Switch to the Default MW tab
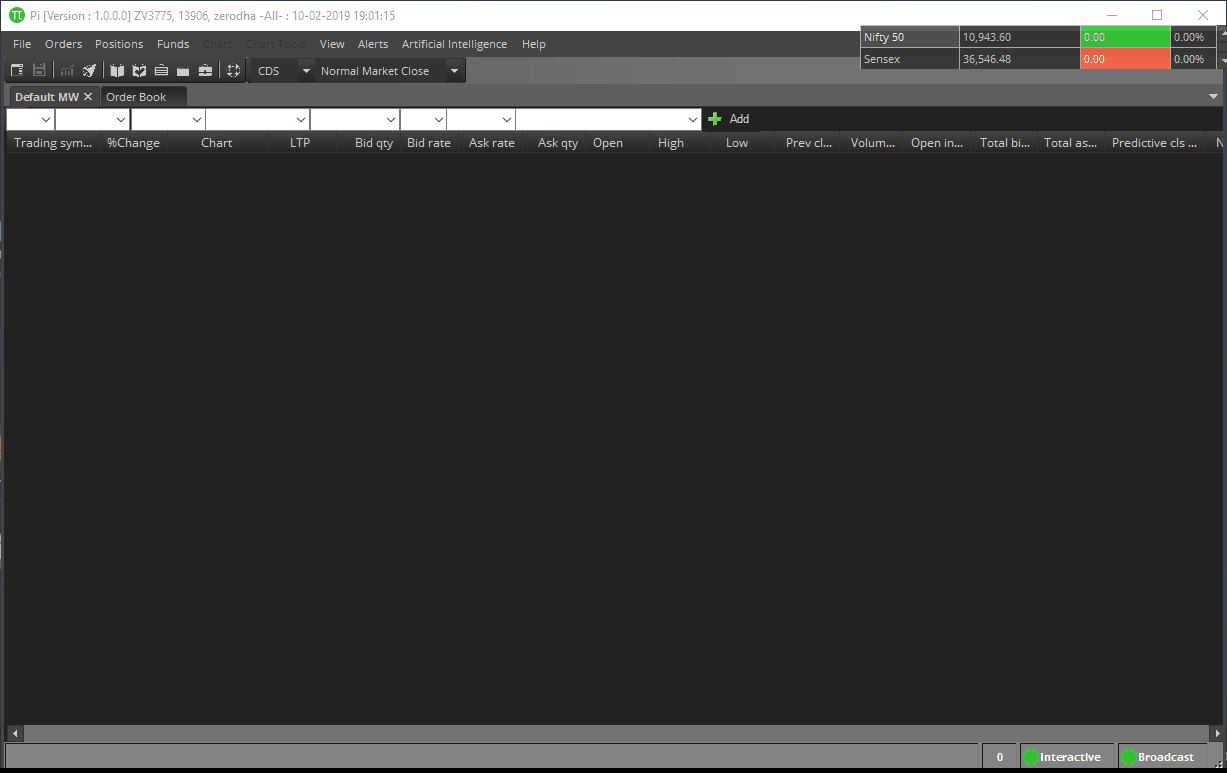This screenshot has height=773, width=1227. pyautogui.click(x=46, y=97)
